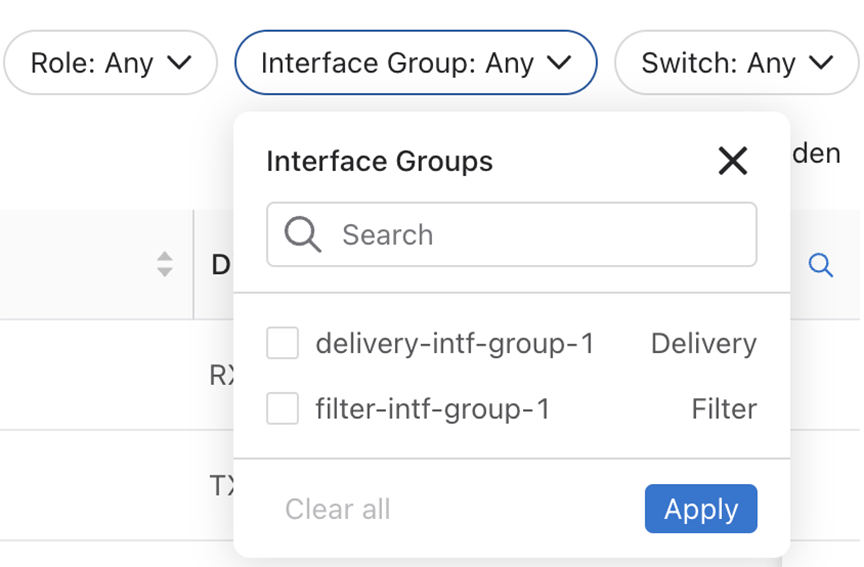Click the magnifier icon in Search box
864x567 pixels.
(x=302, y=235)
